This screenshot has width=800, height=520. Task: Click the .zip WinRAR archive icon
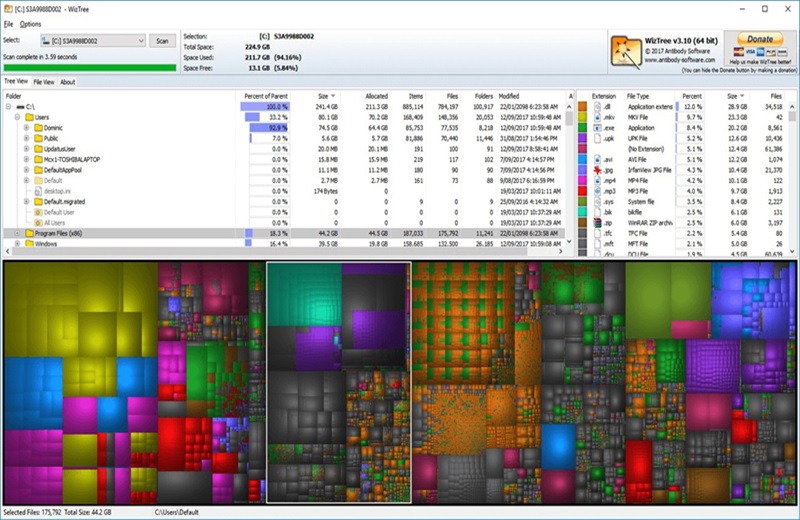(597, 222)
